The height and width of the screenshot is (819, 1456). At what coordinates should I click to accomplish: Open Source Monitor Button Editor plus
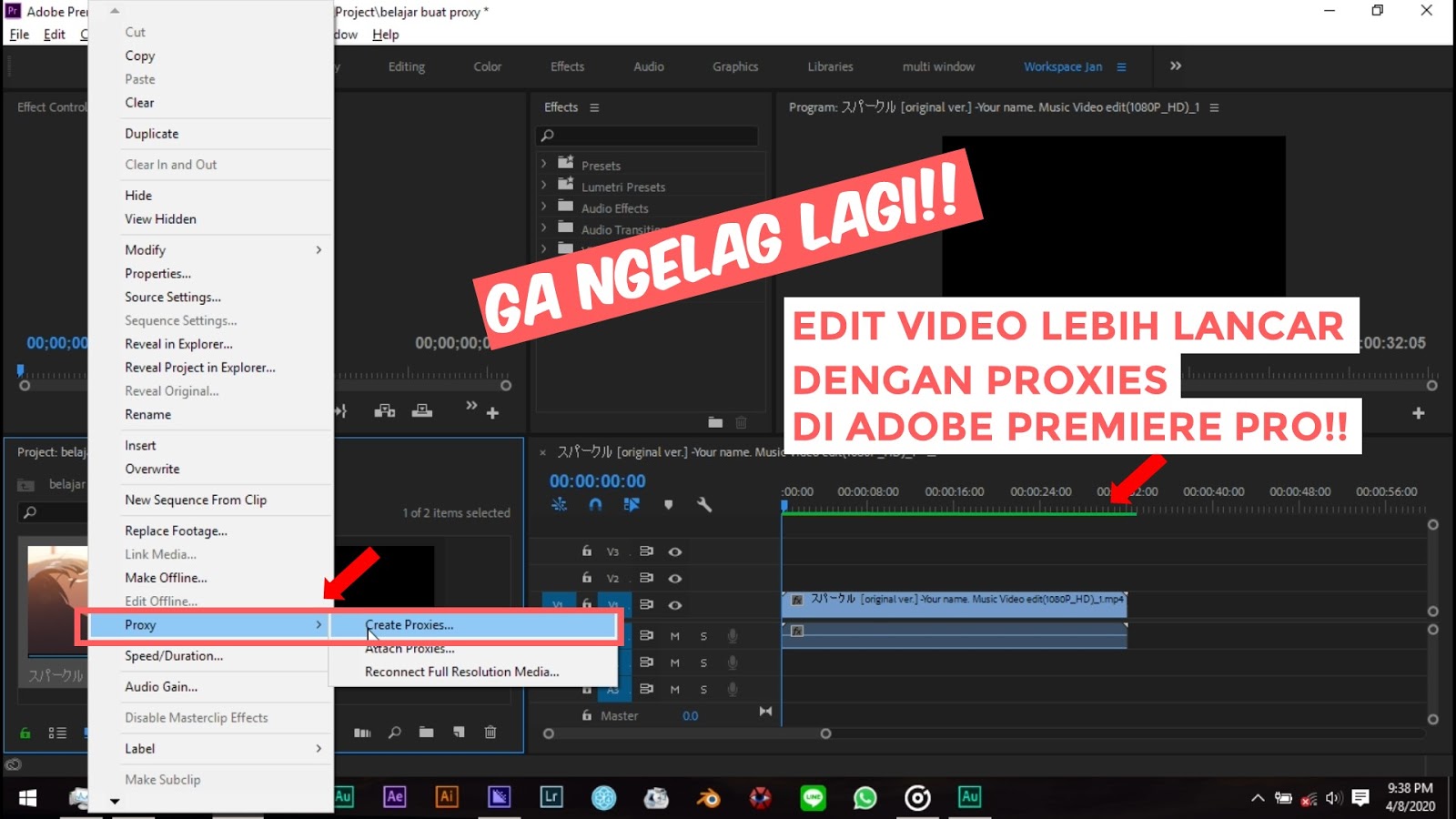click(x=493, y=413)
